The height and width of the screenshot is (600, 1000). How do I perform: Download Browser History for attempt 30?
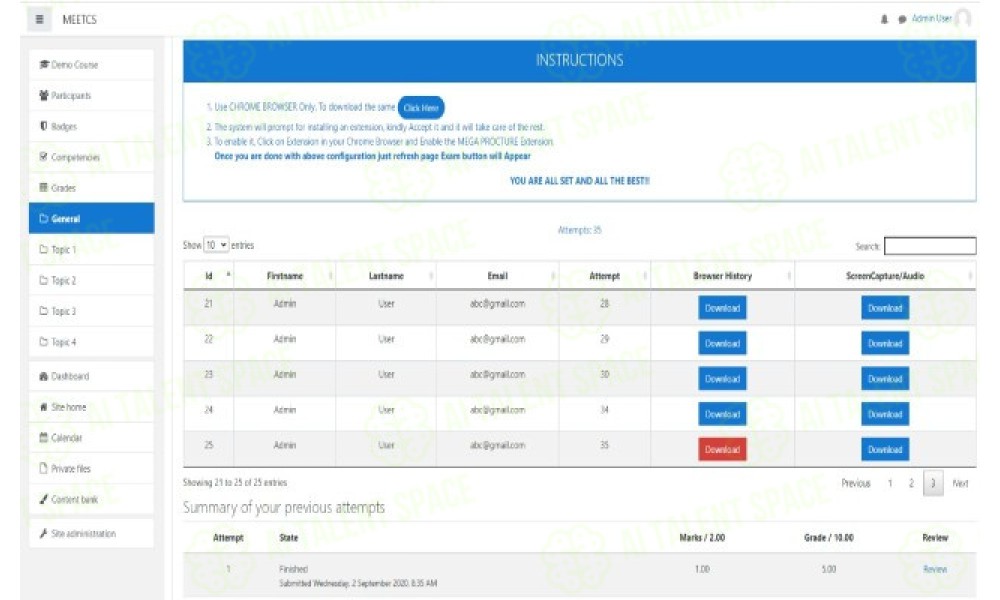point(722,379)
